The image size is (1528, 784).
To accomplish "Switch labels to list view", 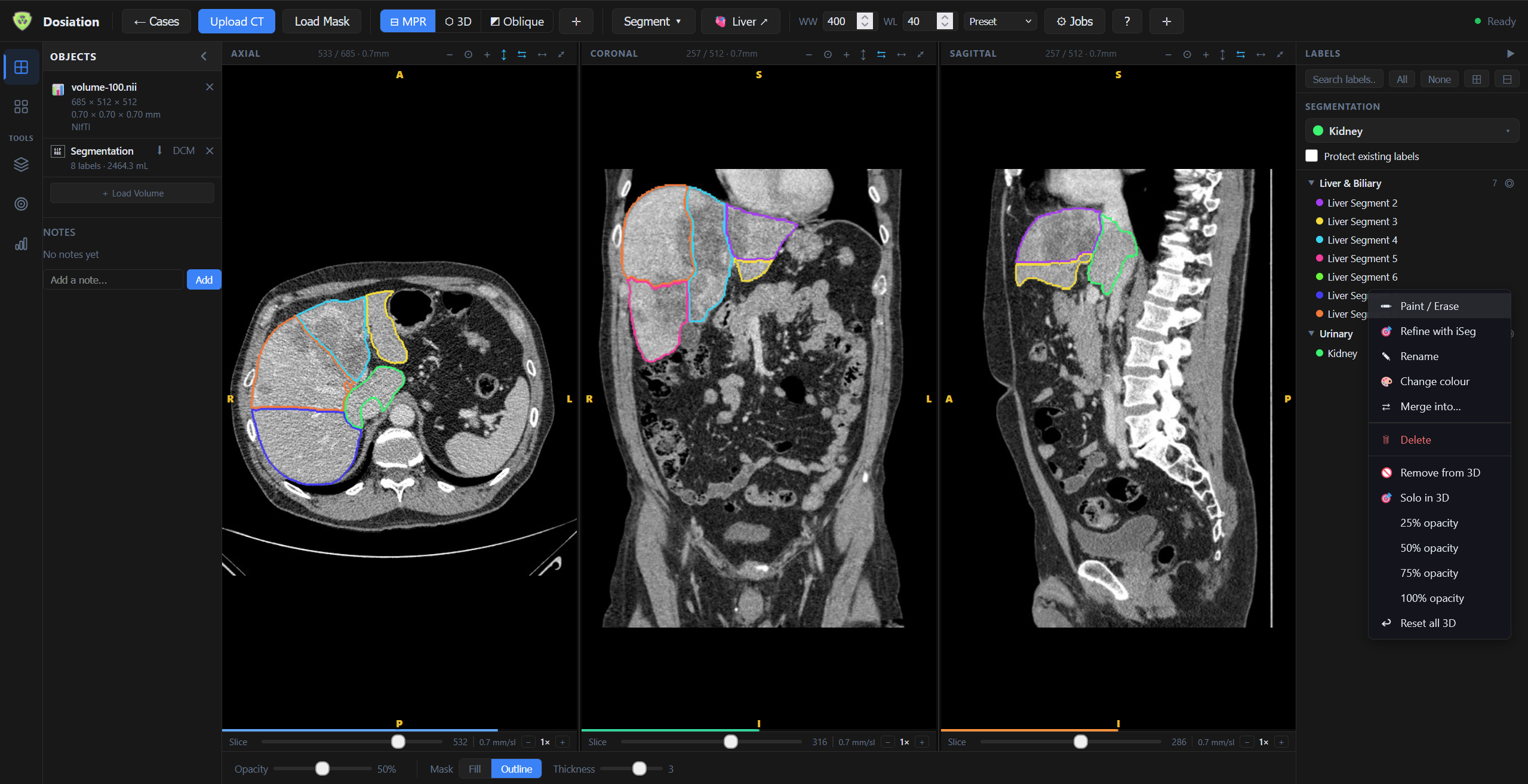I will tap(1507, 79).
